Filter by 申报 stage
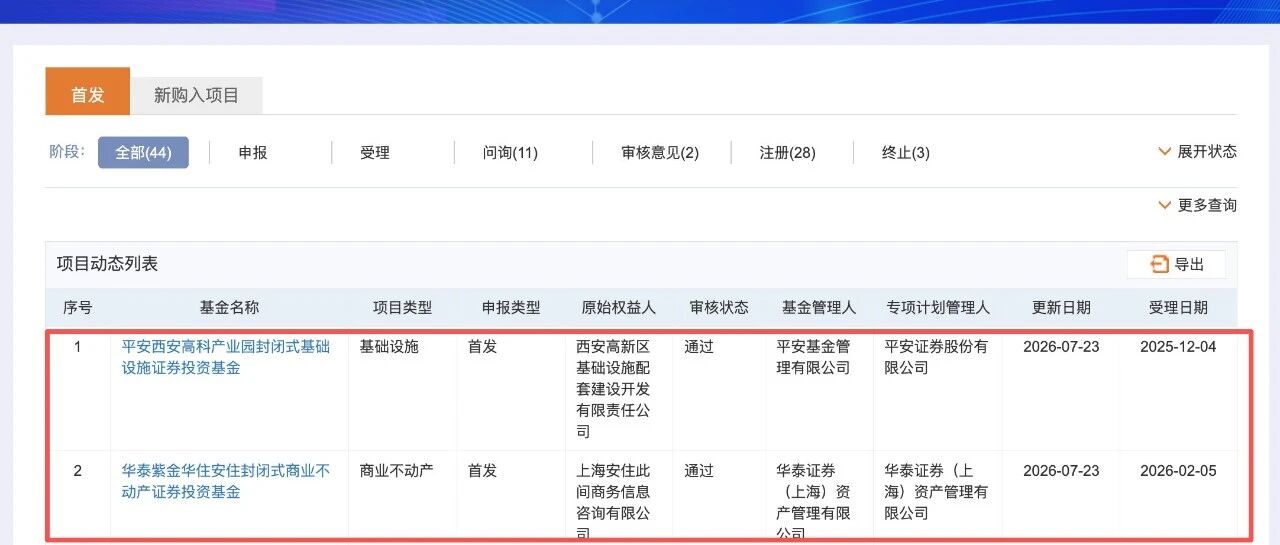Image resolution: width=1280 pixels, height=545 pixels. [x=252, y=153]
